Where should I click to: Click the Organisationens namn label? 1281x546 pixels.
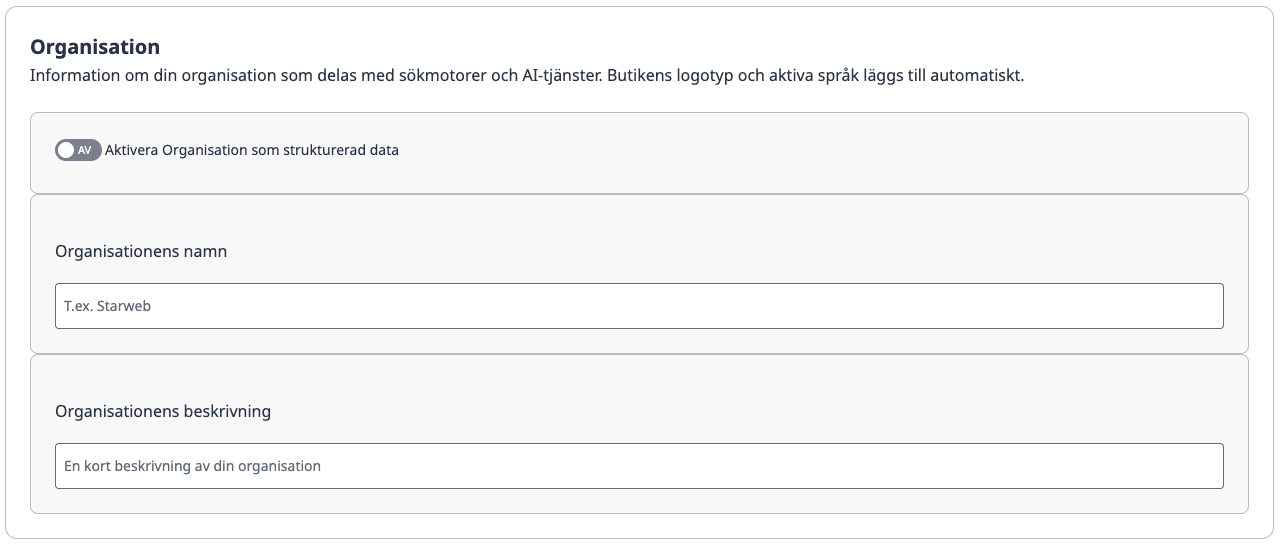pos(141,251)
